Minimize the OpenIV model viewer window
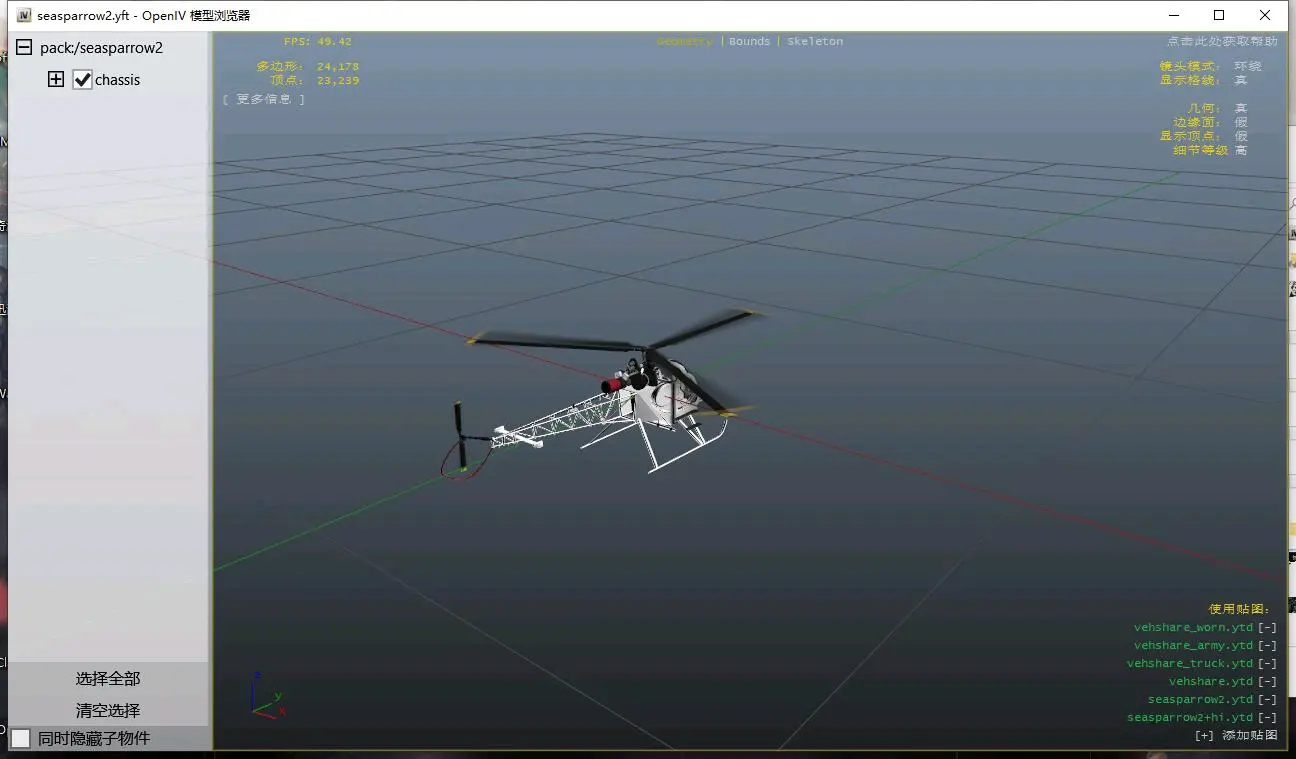Image resolution: width=1296 pixels, height=759 pixels. tap(1173, 15)
